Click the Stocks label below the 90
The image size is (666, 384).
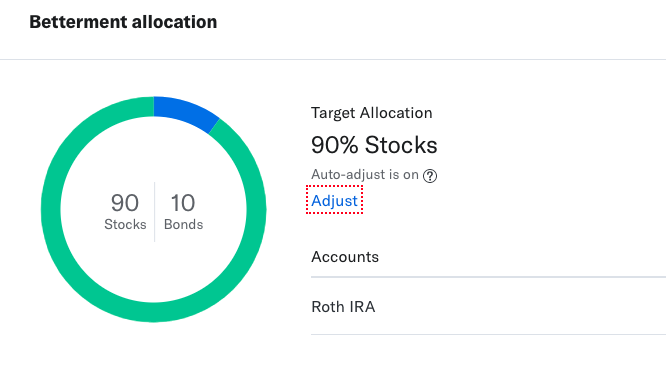tap(125, 224)
